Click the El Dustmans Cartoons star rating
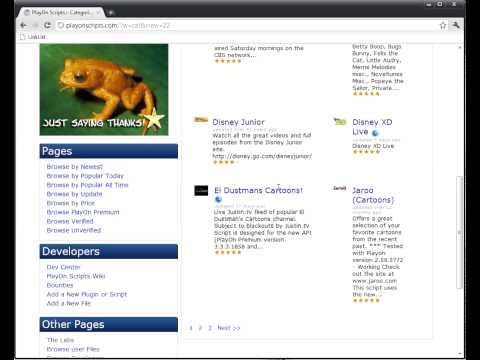Image resolution: width=480 pixels, height=360 pixels. tap(227, 253)
